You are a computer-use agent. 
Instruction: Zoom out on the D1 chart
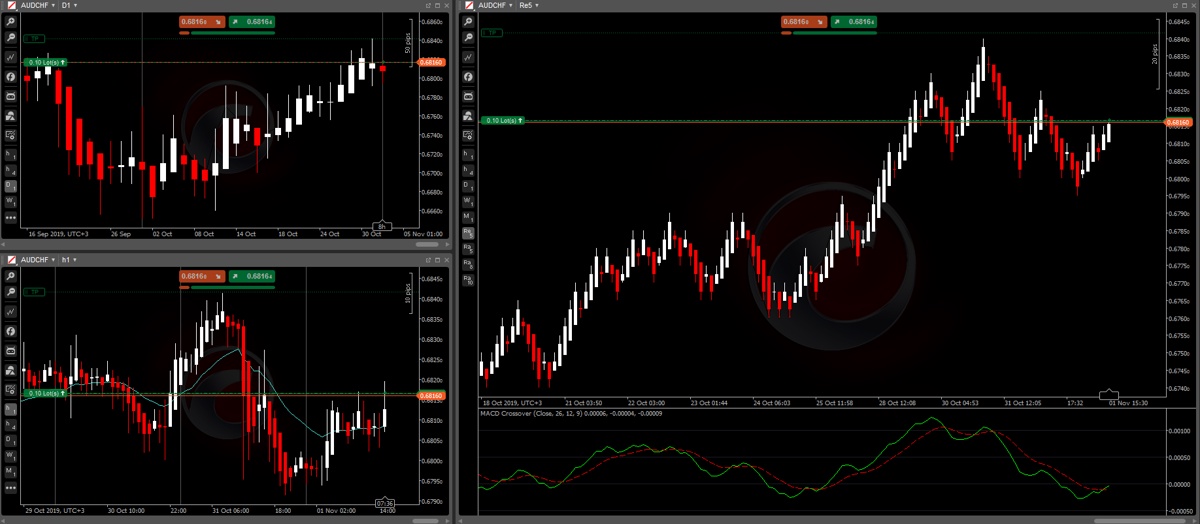10,37
